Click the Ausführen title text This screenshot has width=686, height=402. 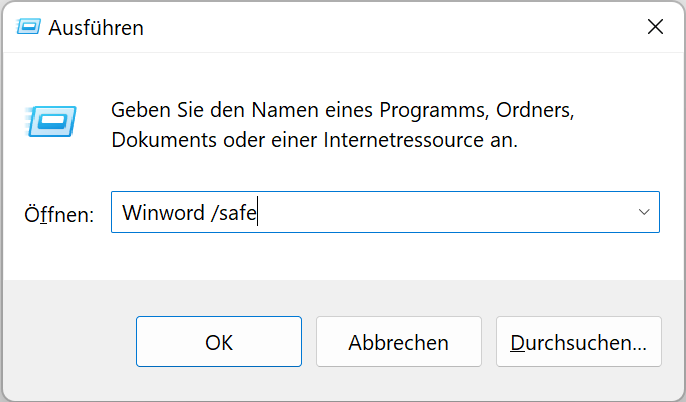[96, 28]
